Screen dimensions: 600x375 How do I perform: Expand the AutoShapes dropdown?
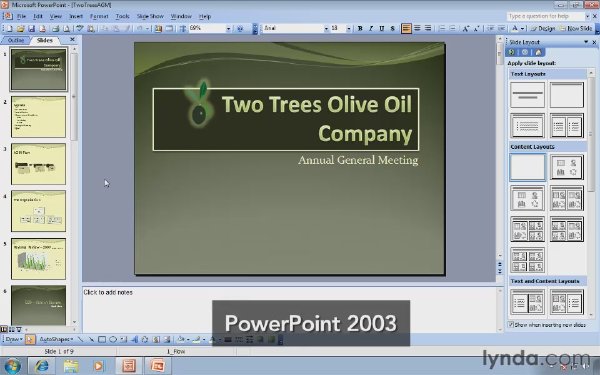pos(56,339)
